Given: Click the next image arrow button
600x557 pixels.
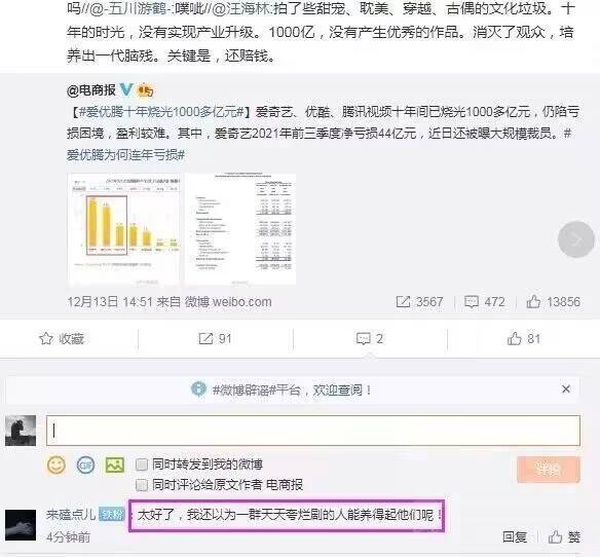Looking at the screenshot, I should coord(576,239).
